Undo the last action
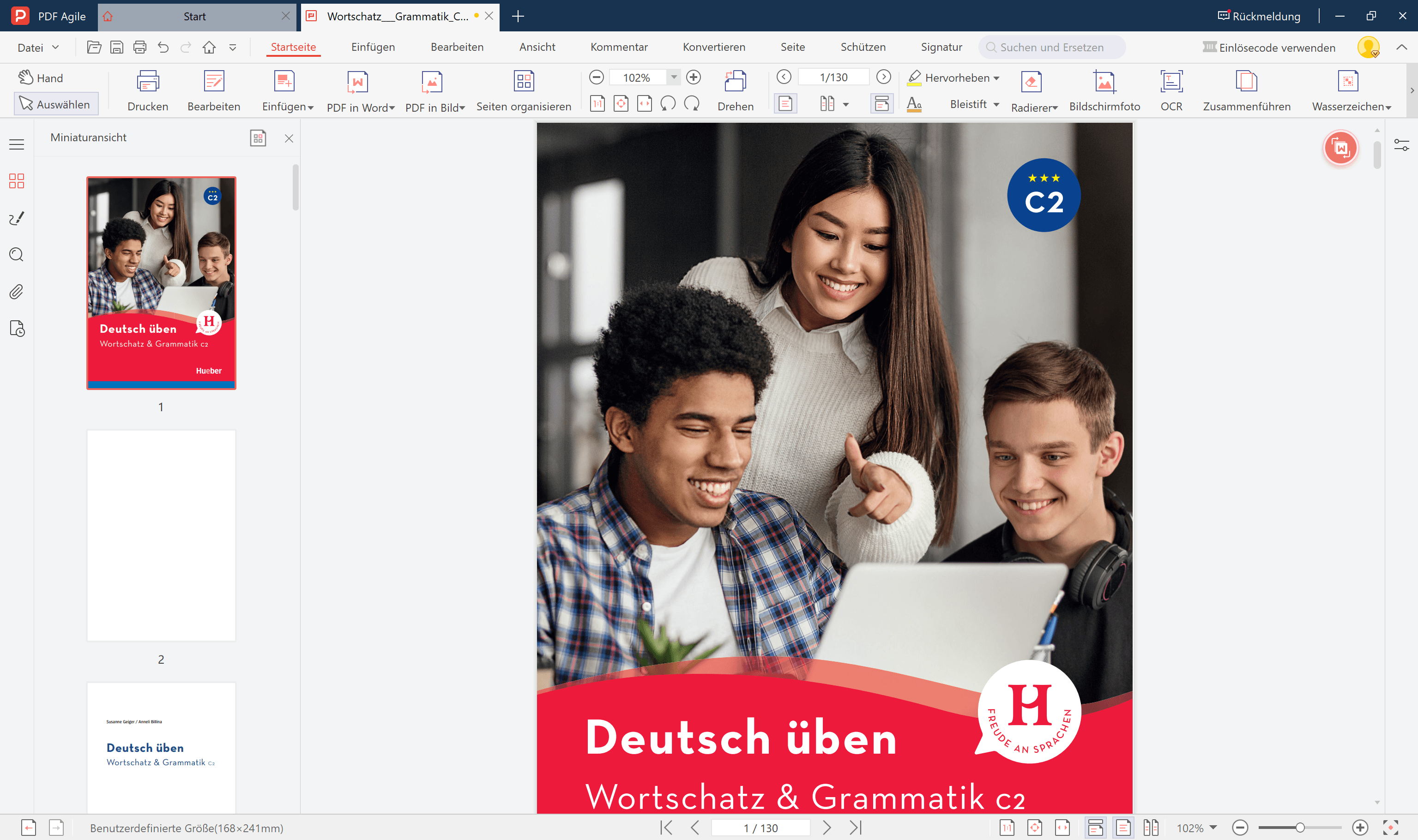 [163, 47]
